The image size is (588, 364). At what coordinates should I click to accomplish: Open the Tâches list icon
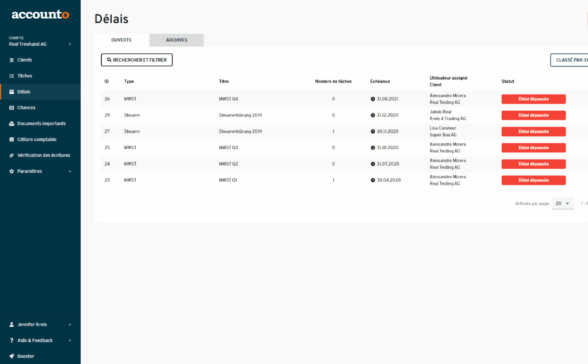point(11,76)
